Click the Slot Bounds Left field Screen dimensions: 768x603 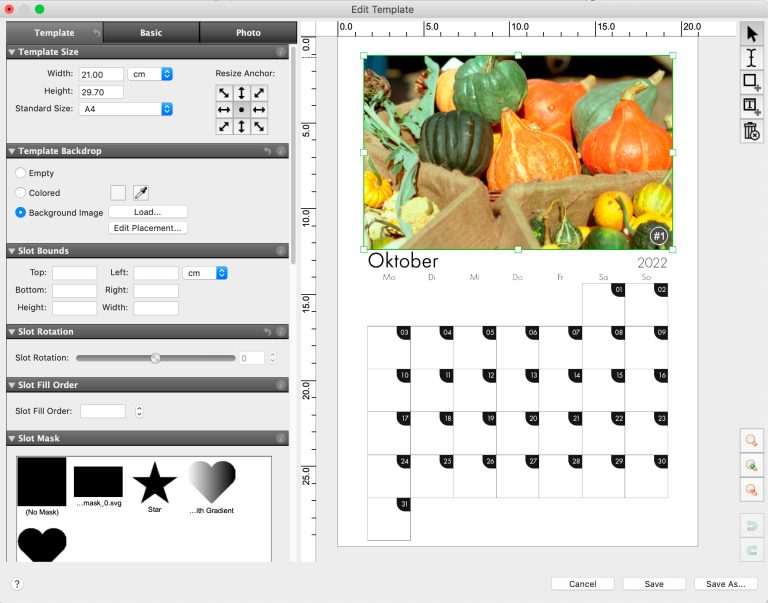click(x=156, y=273)
